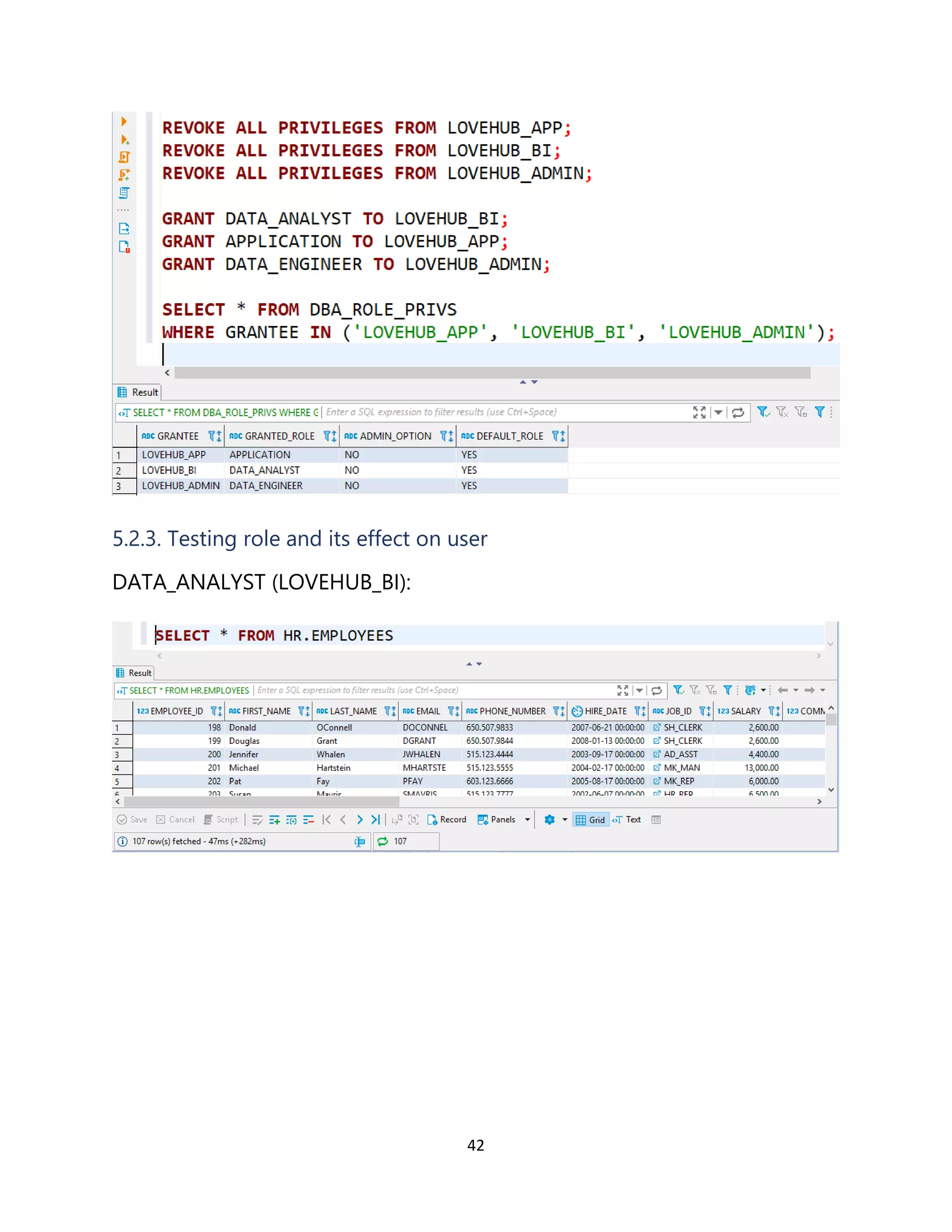Click horizontal scrollbar of HR.EMPLOYEES grid
Screen dimensions: 952x1232
click(x=262, y=801)
